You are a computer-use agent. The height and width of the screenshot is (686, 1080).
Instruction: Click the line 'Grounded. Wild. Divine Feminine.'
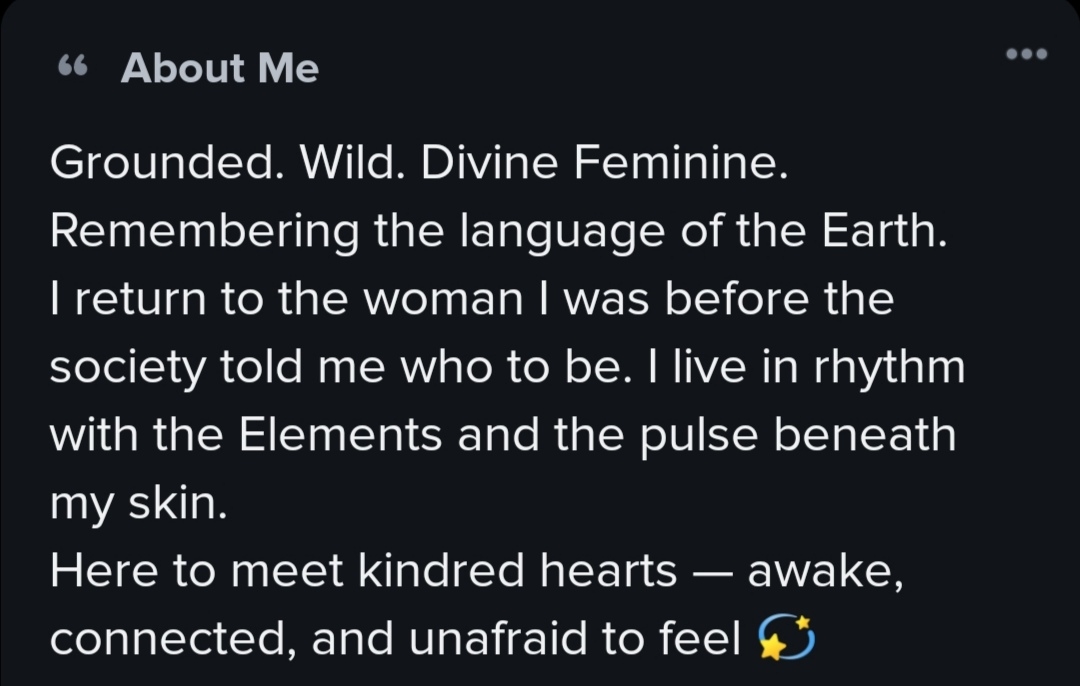420,165
